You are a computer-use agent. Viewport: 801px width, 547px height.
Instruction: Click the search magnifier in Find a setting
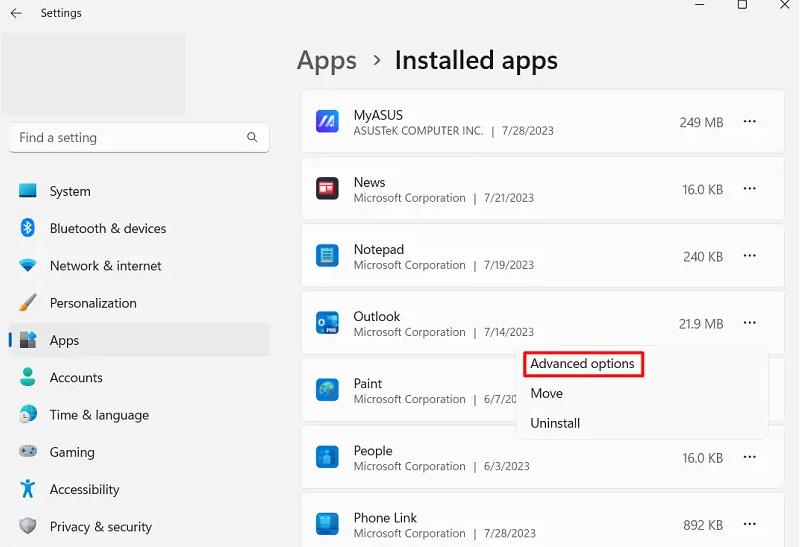(252, 137)
